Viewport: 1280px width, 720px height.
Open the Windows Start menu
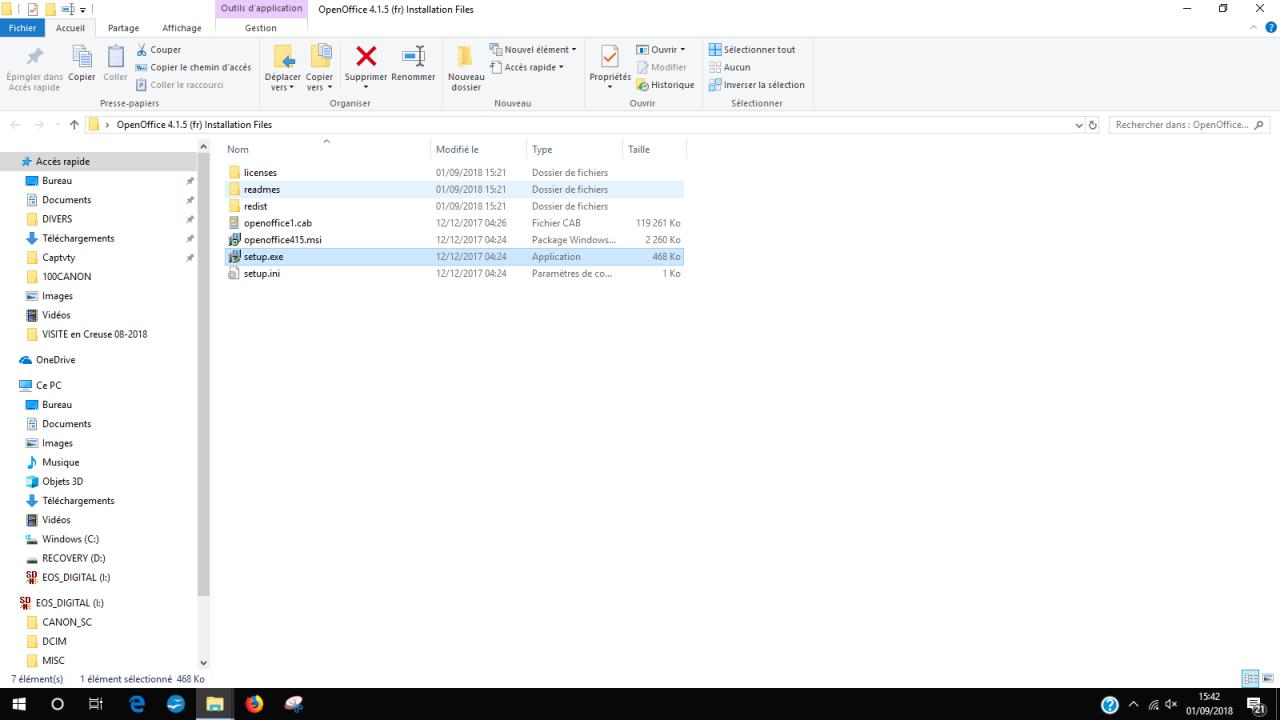click(19, 704)
